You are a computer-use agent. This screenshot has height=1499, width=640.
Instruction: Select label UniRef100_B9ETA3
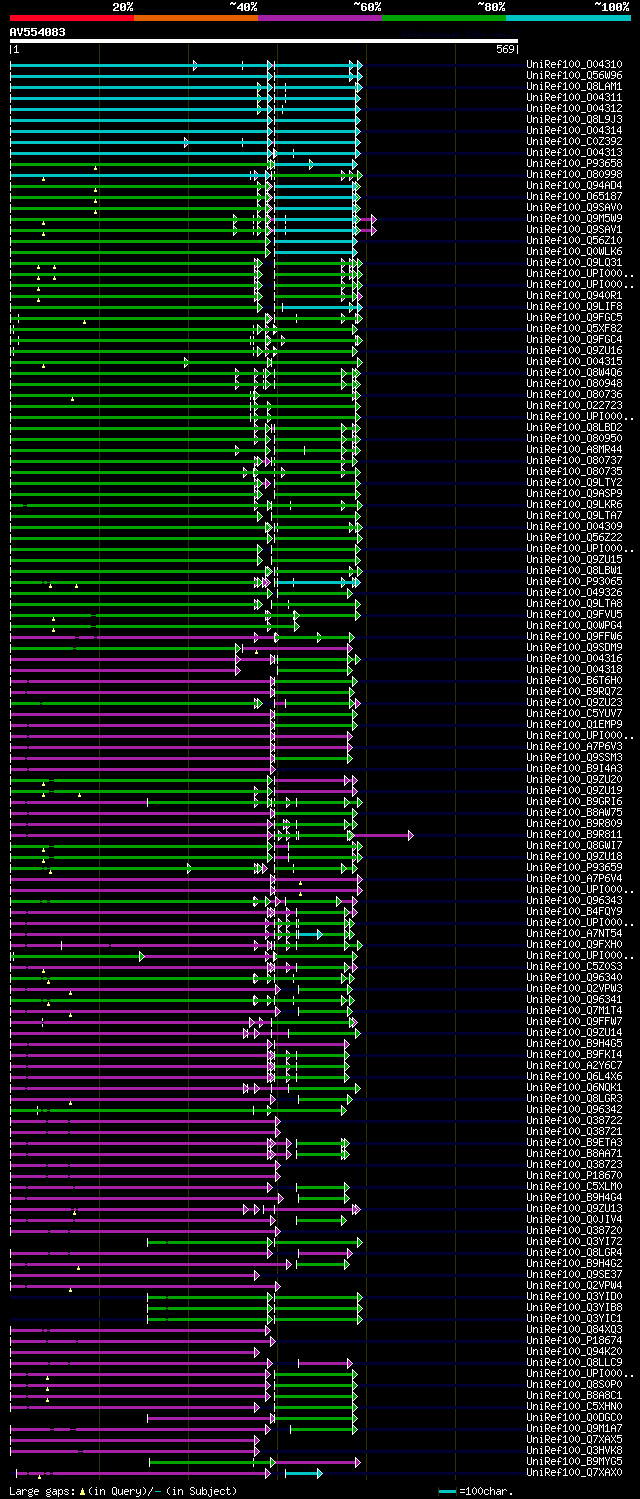[x=574, y=1142]
